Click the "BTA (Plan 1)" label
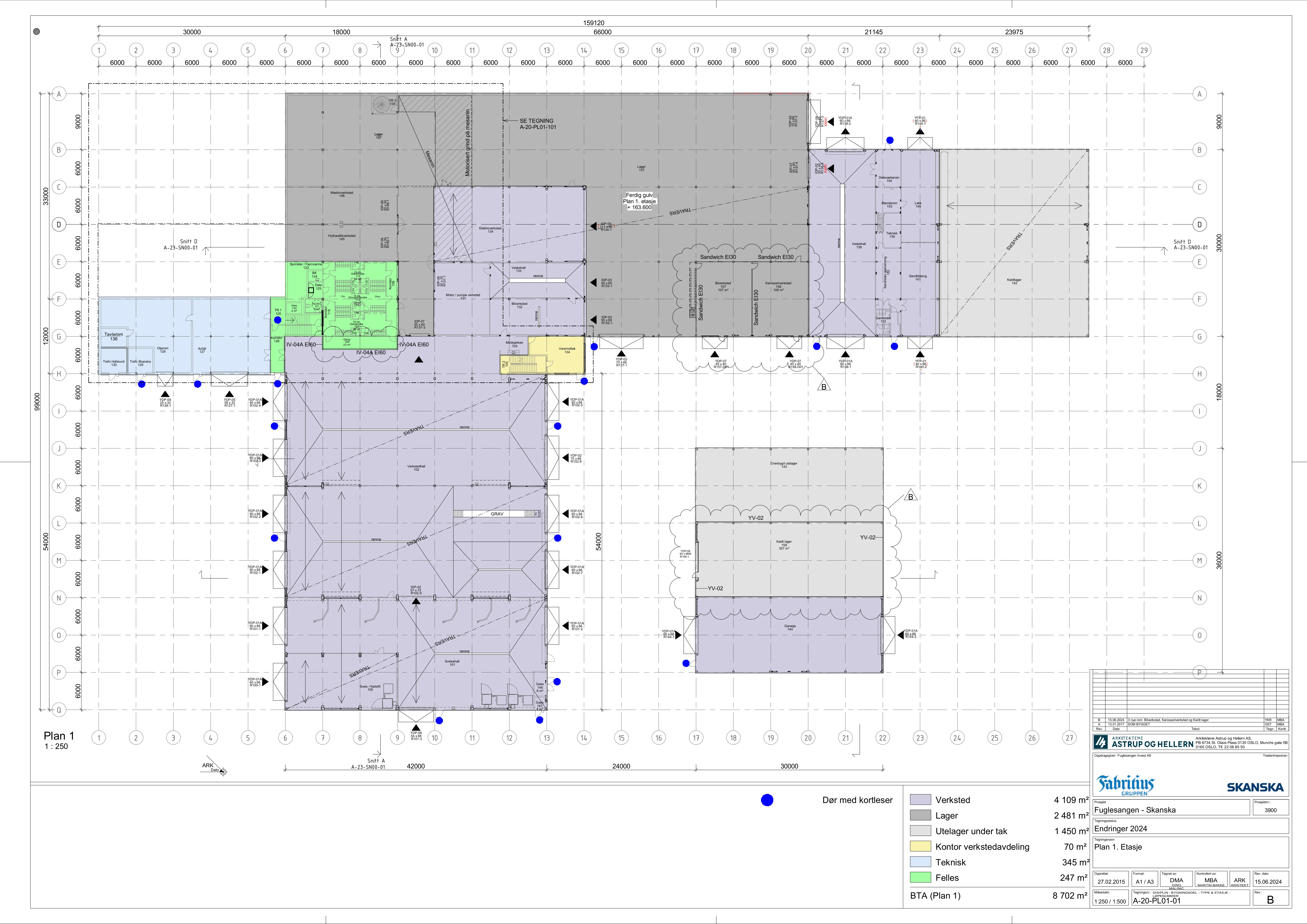1307x924 pixels. (935, 896)
